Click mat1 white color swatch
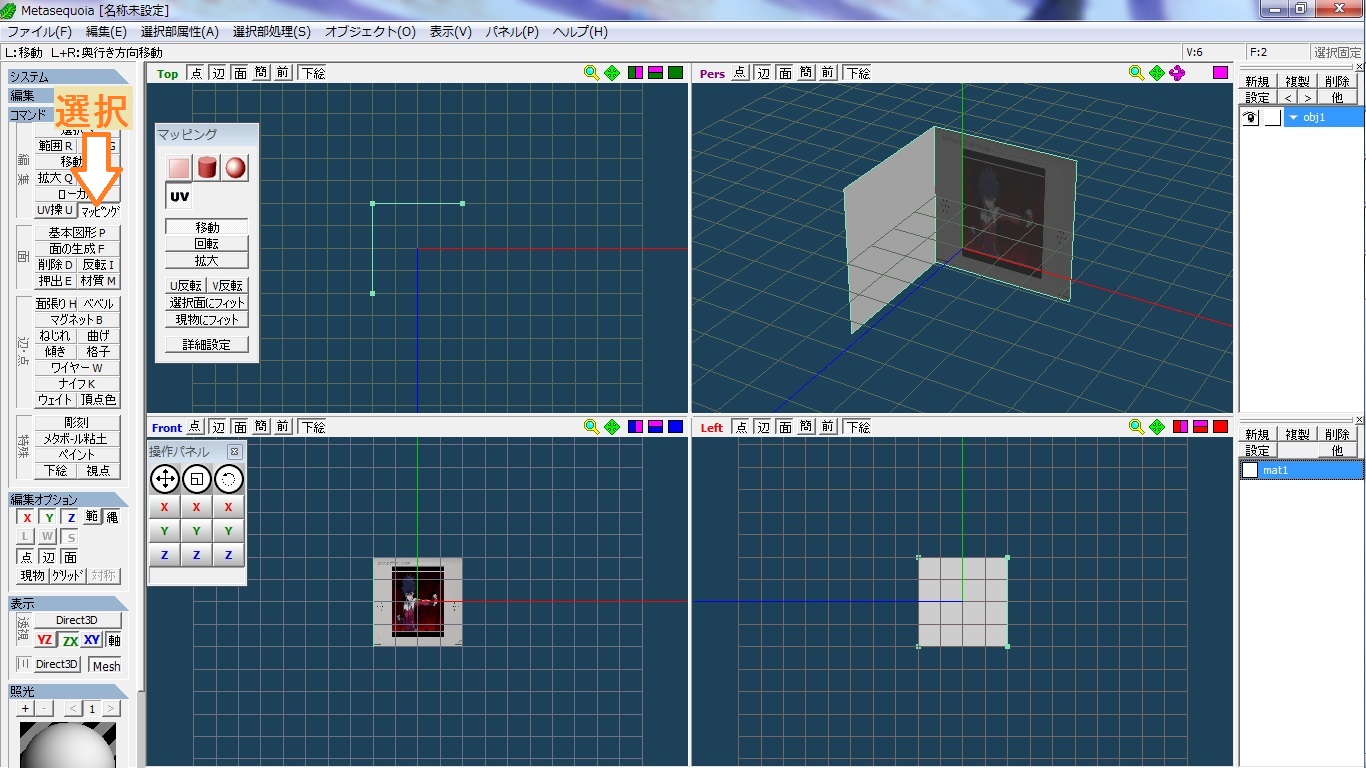 click(1250, 470)
